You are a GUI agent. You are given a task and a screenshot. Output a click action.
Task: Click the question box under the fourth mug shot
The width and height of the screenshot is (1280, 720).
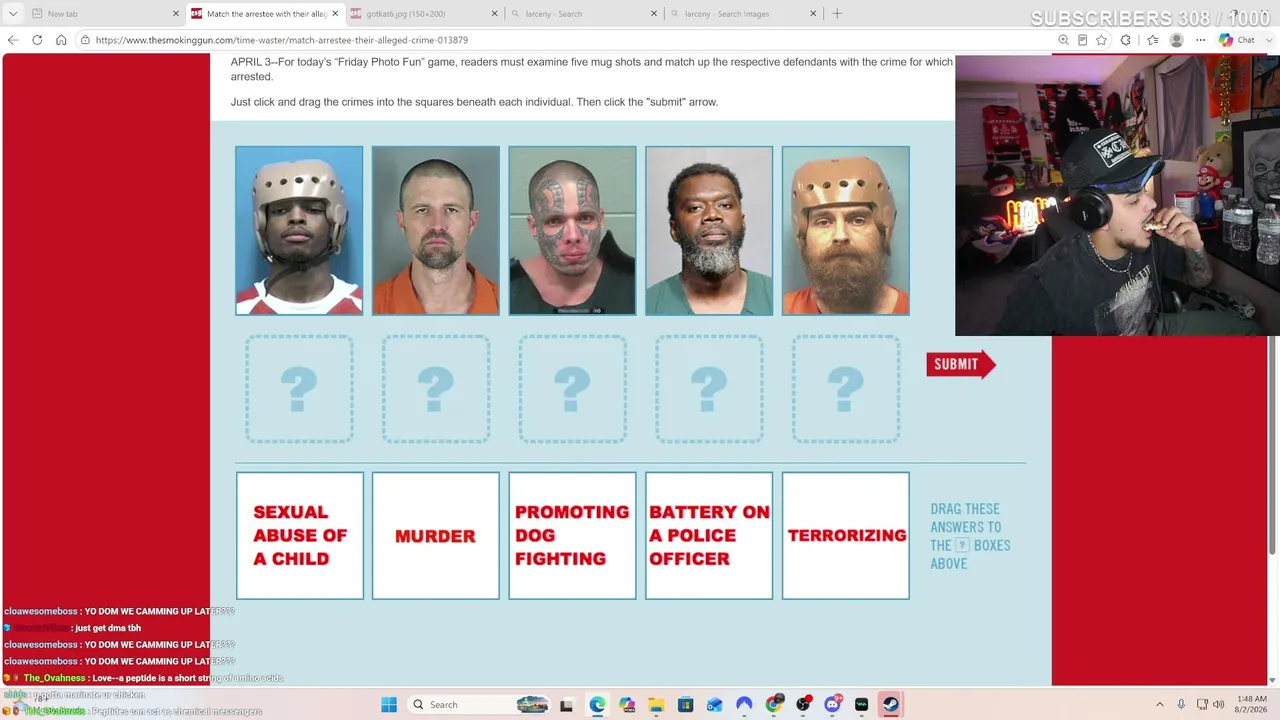[x=709, y=389]
